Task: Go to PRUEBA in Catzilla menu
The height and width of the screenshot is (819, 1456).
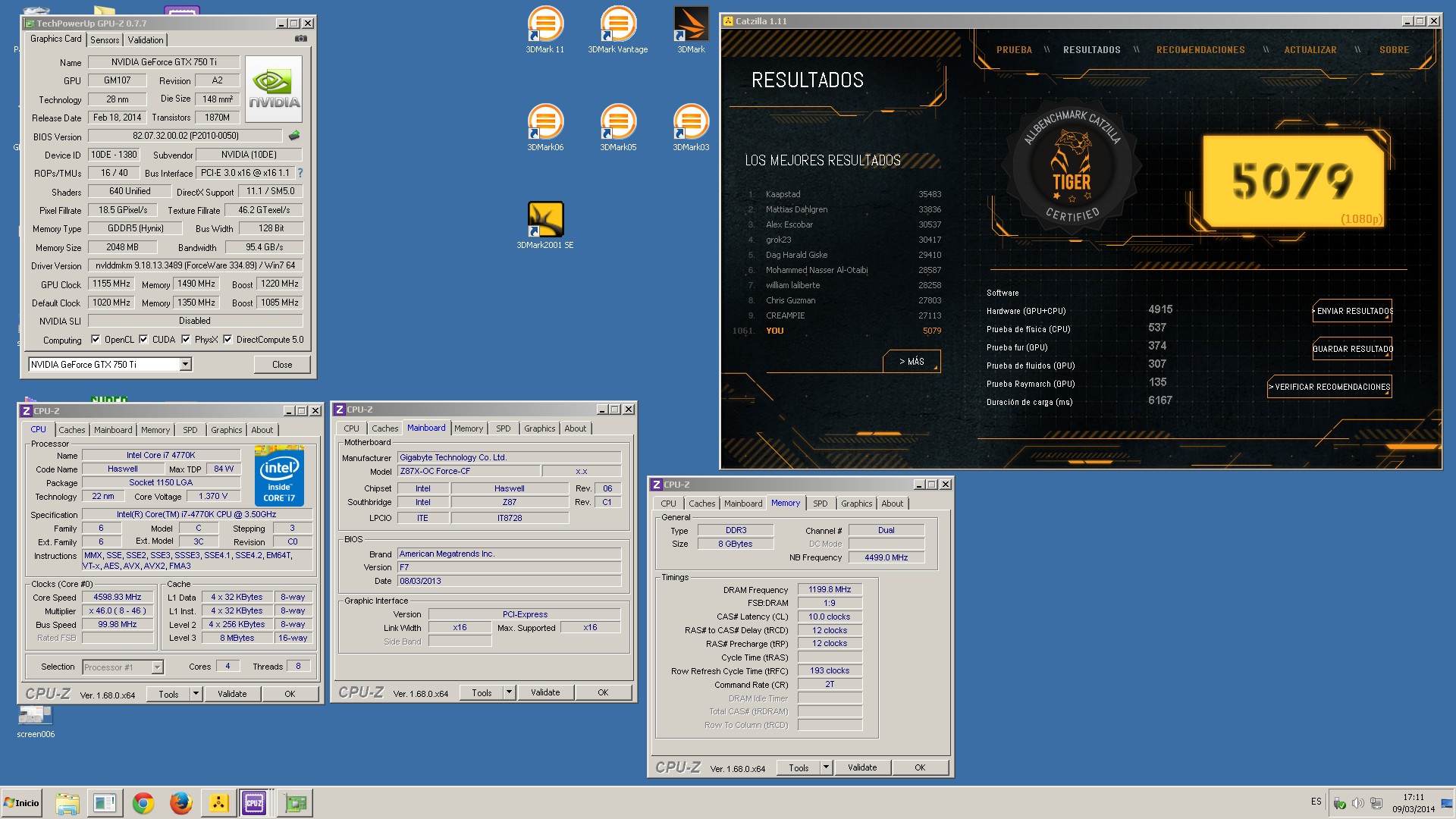Action: pos(1014,50)
